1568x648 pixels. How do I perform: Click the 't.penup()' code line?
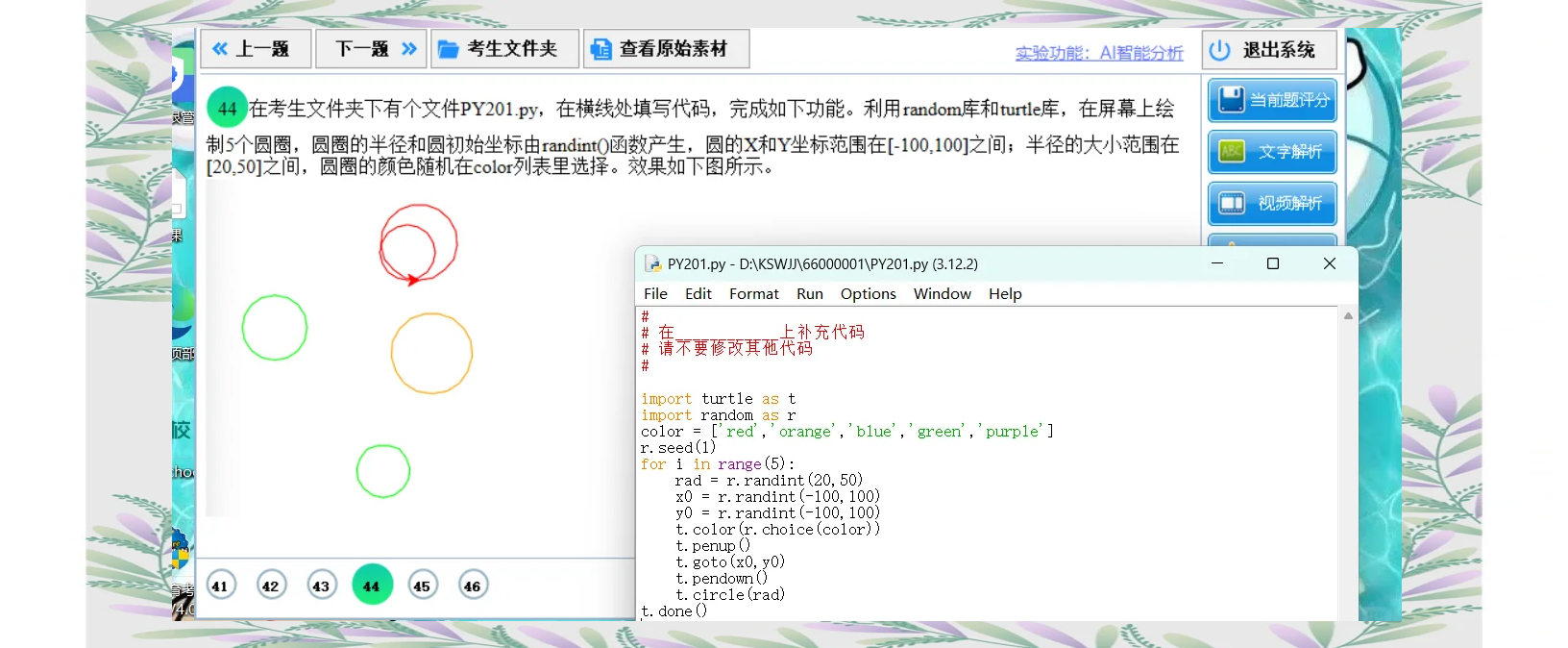click(713, 546)
